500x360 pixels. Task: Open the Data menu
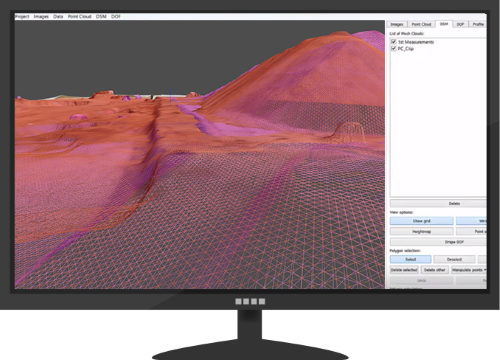click(x=58, y=16)
